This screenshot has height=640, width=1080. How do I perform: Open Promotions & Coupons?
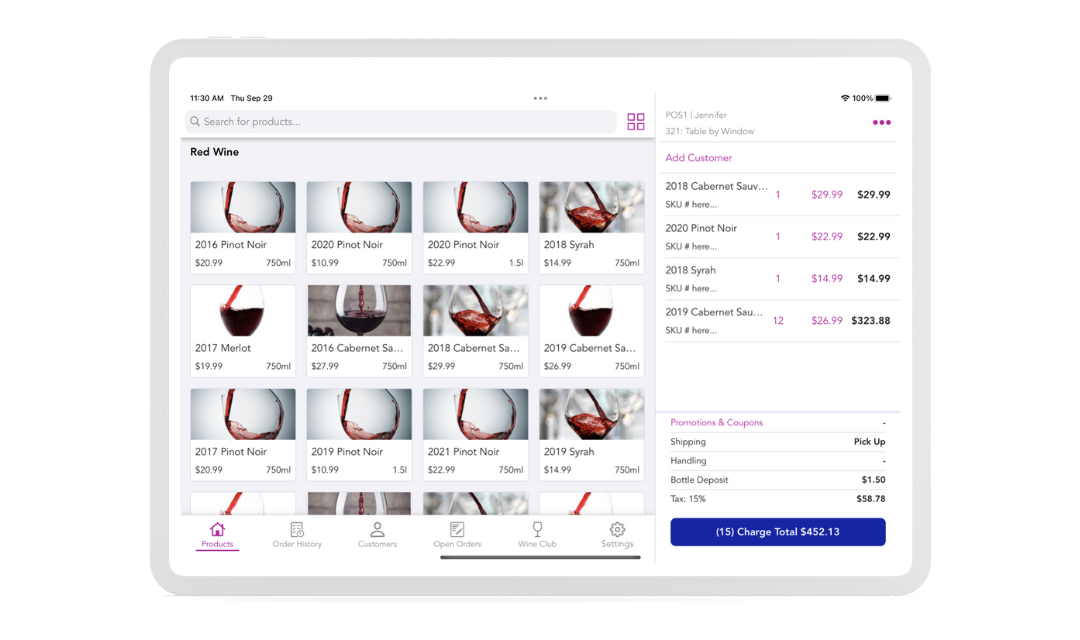click(716, 423)
